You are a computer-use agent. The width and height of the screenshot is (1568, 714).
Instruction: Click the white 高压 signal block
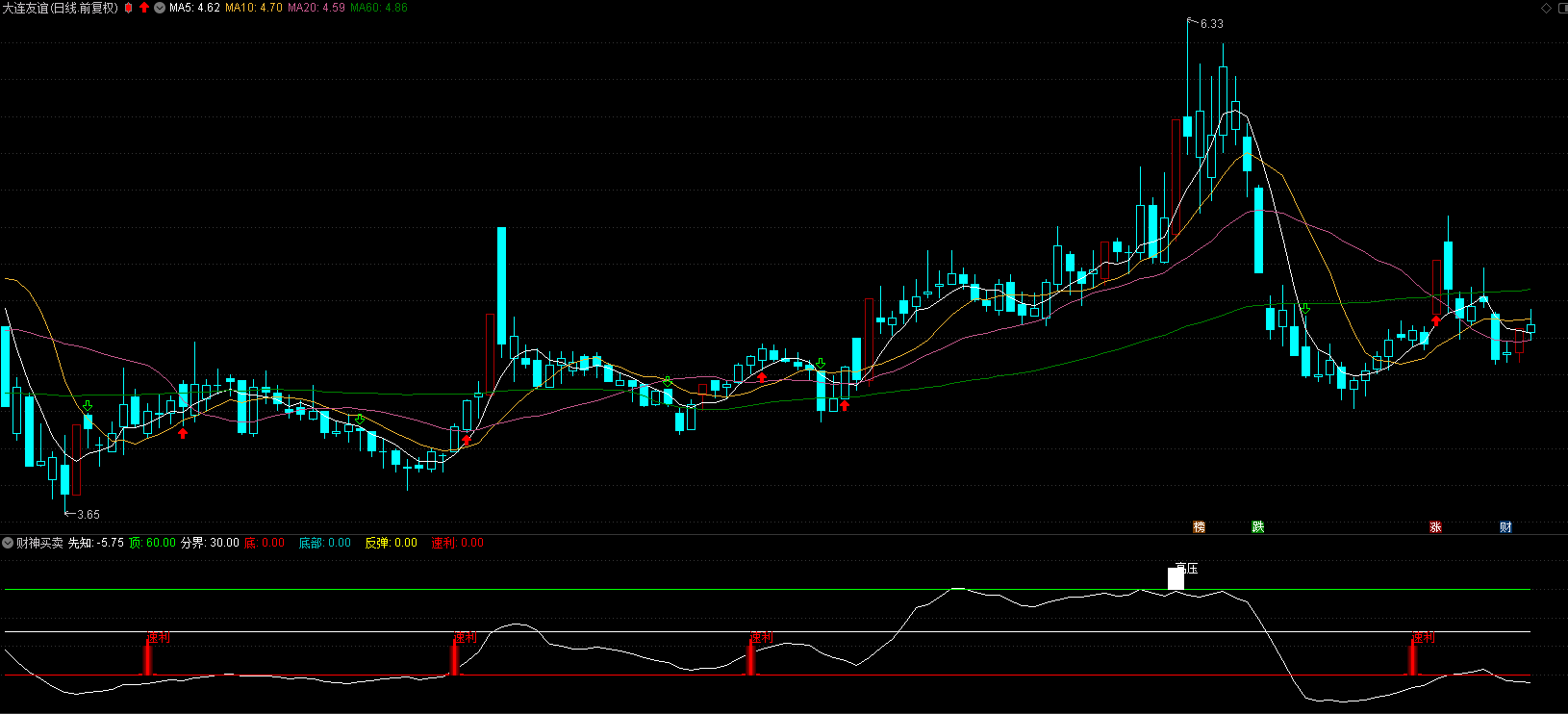pos(1176,577)
